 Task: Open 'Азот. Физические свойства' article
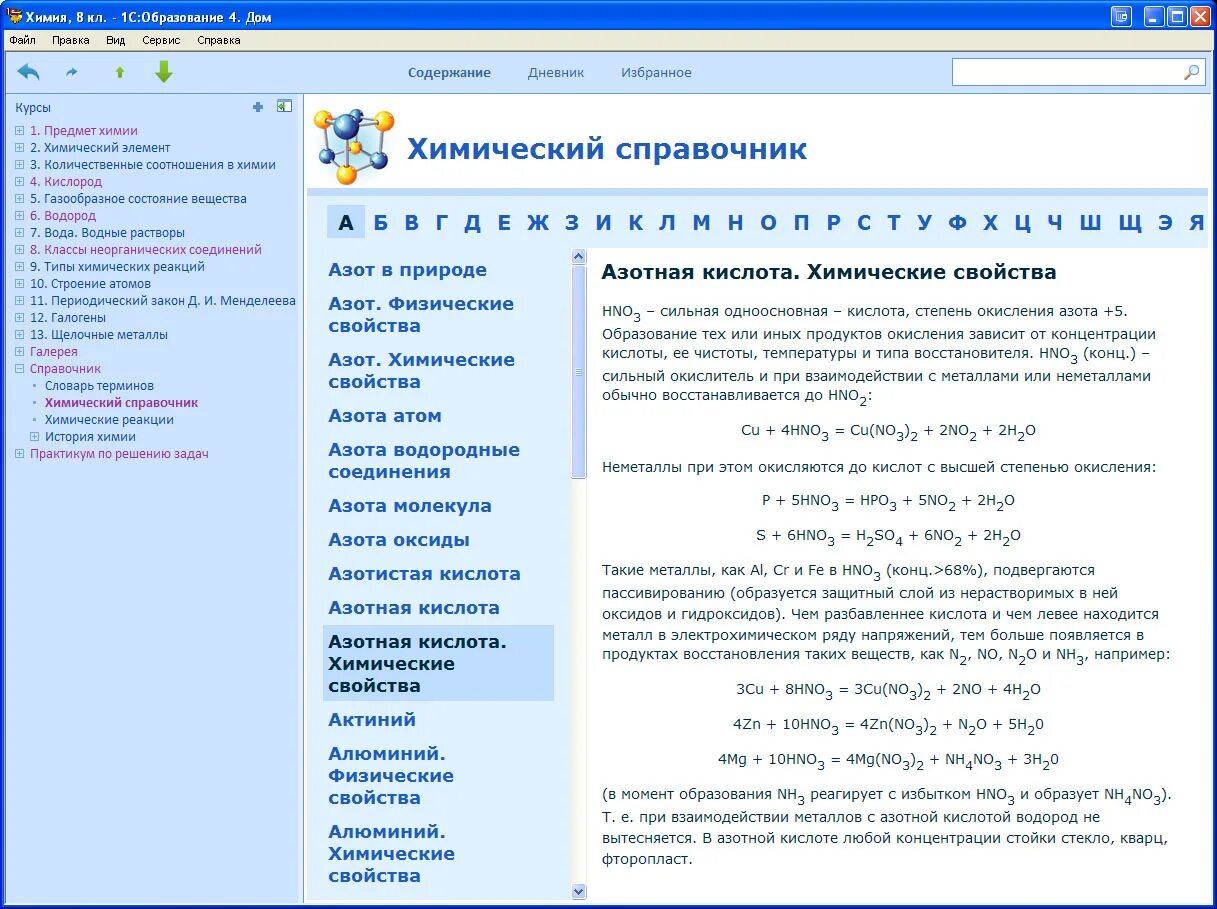(421, 315)
